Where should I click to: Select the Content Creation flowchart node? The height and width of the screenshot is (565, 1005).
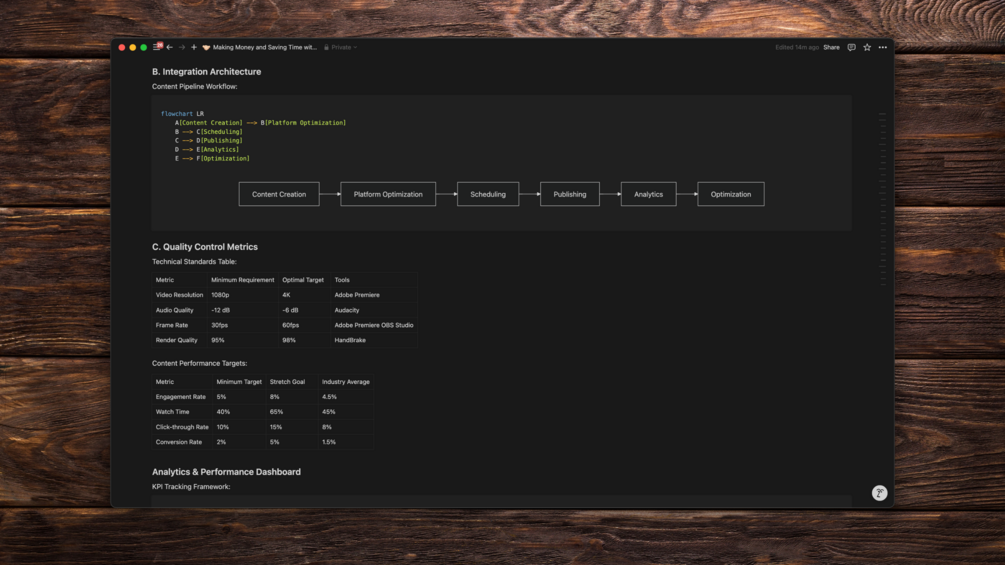[279, 194]
